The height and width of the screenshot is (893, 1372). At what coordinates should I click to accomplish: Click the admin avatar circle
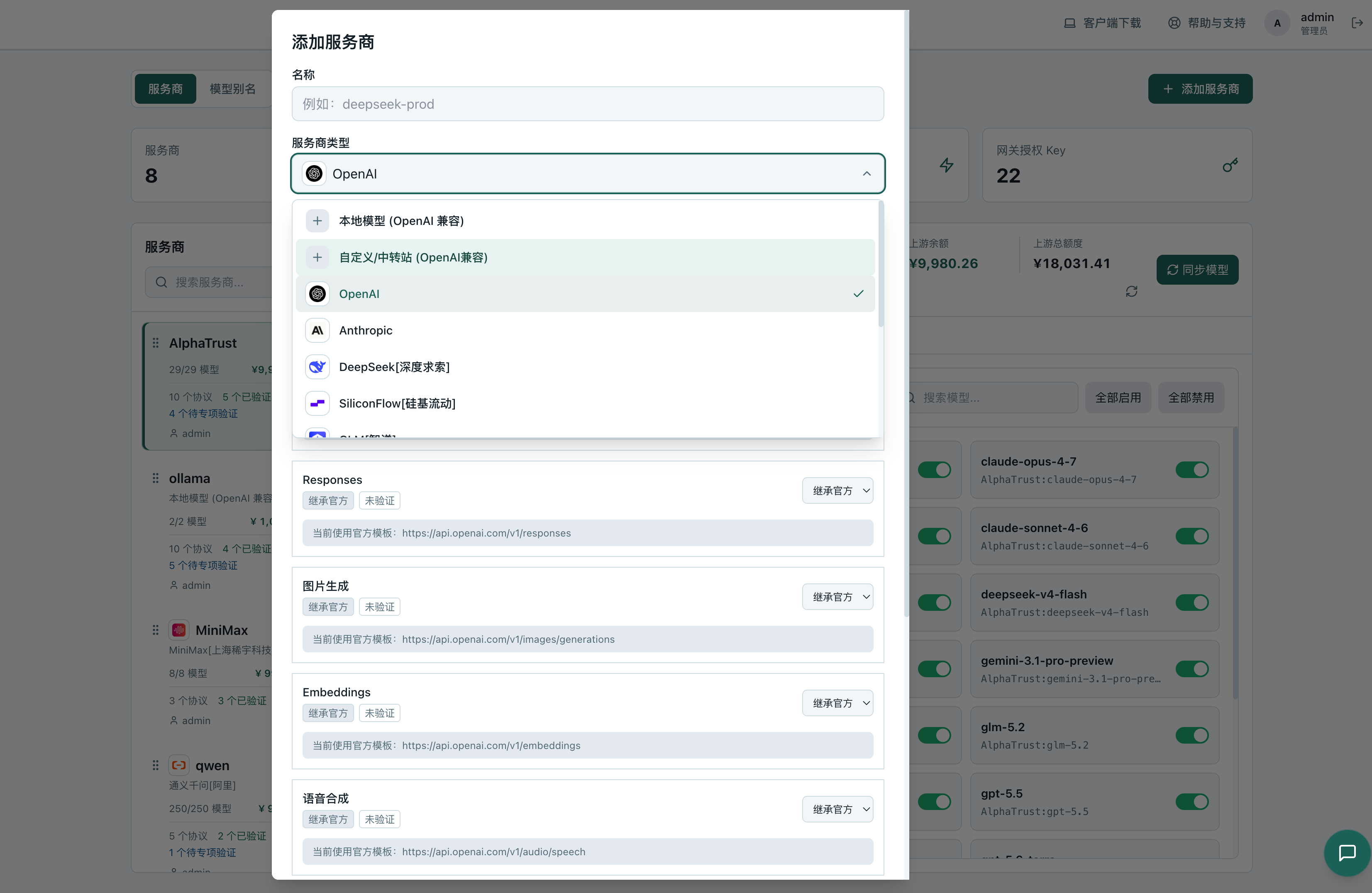tap(1277, 23)
